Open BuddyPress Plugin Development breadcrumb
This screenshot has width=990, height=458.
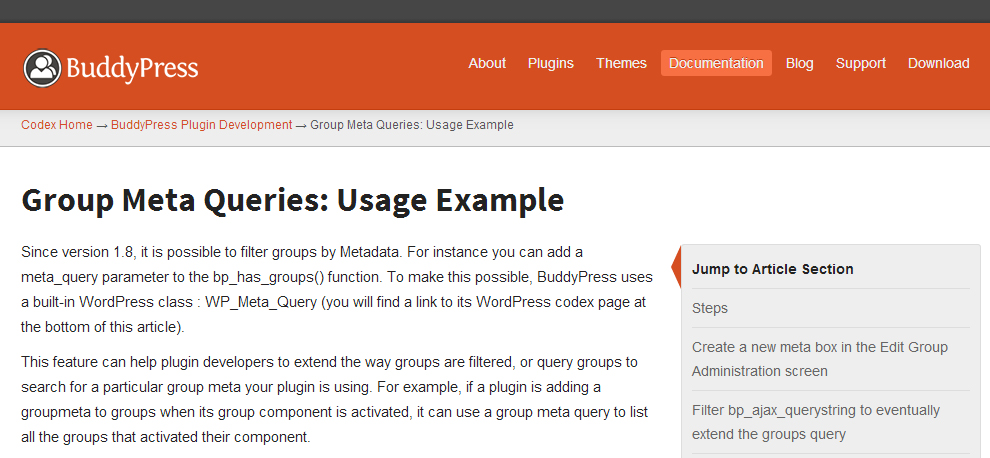[x=201, y=125]
